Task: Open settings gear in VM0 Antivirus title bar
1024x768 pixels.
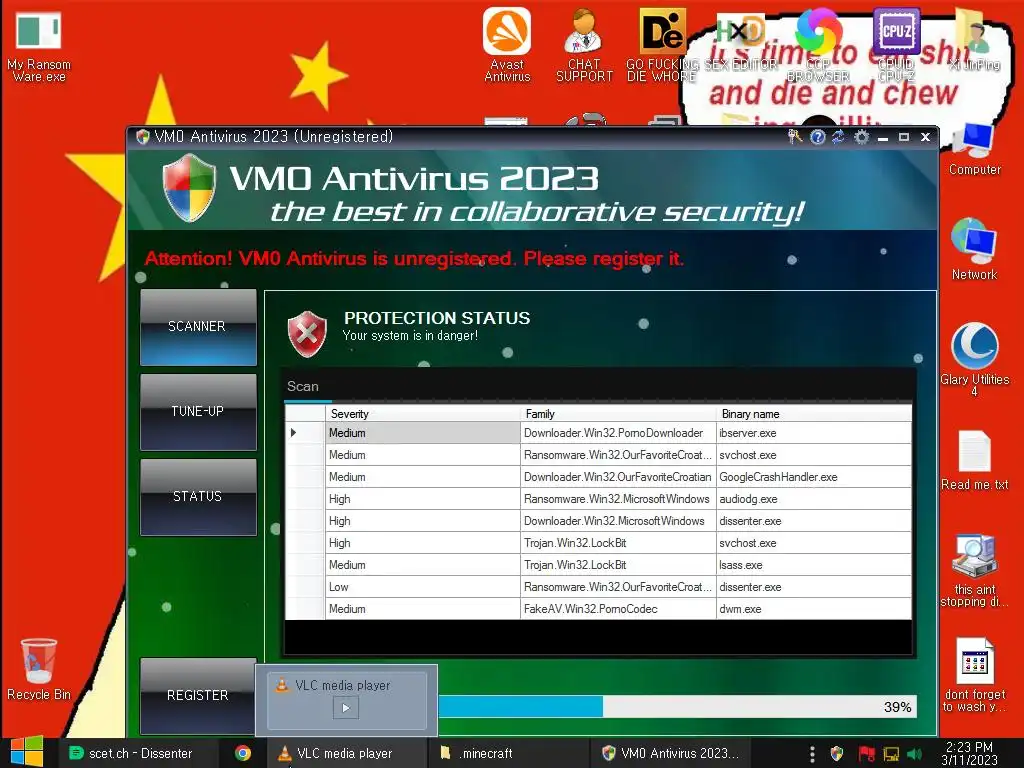Action: click(x=861, y=136)
